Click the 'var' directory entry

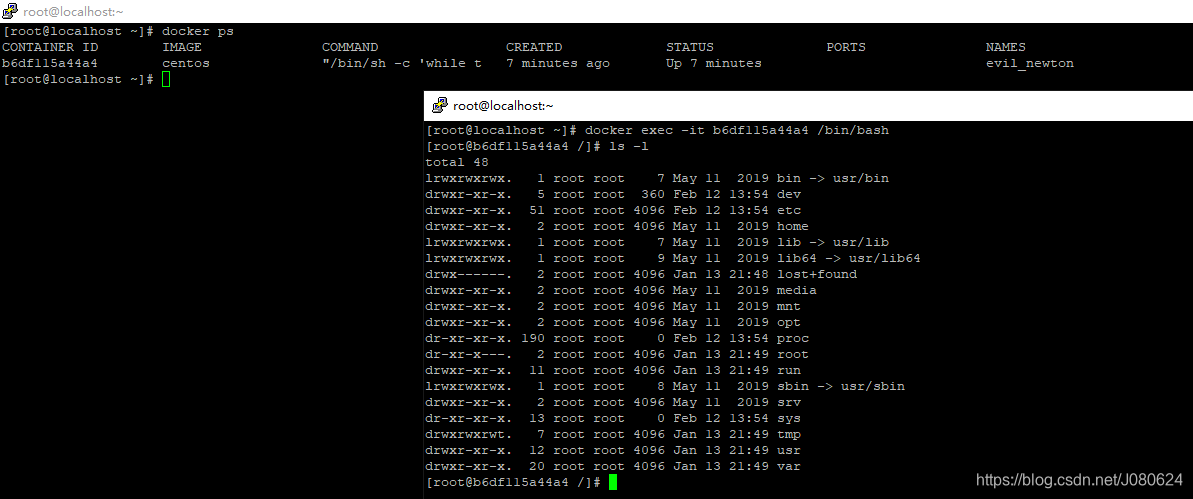[788, 466]
